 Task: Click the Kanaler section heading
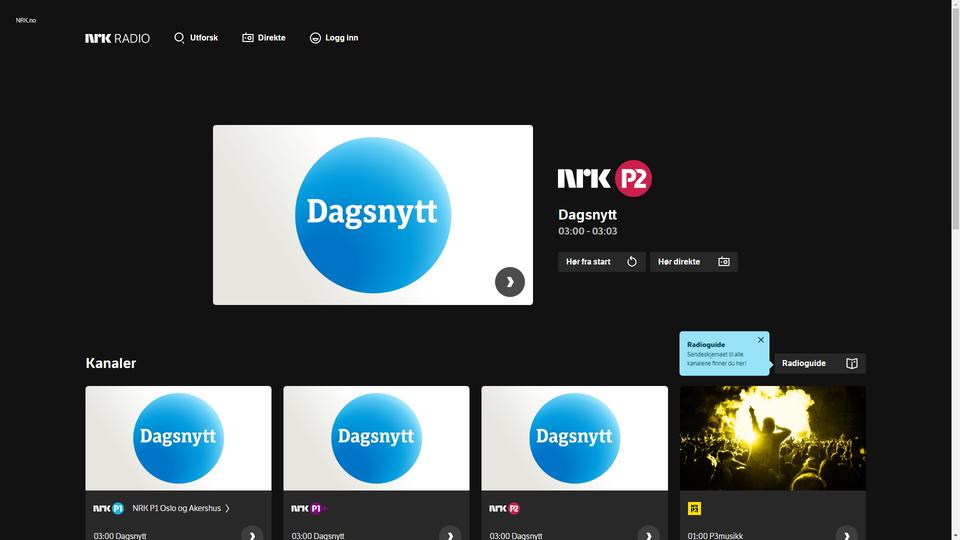[x=111, y=363]
